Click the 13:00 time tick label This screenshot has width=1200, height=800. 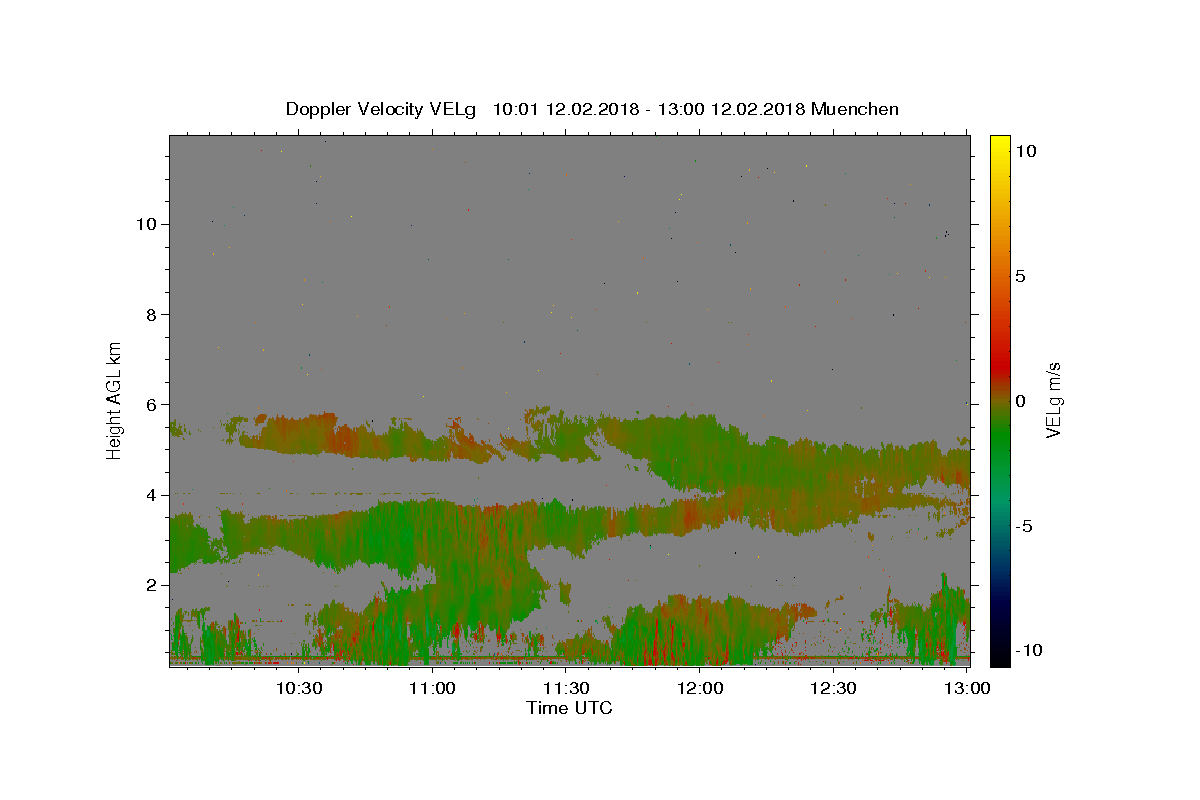(x=967, y=688)
